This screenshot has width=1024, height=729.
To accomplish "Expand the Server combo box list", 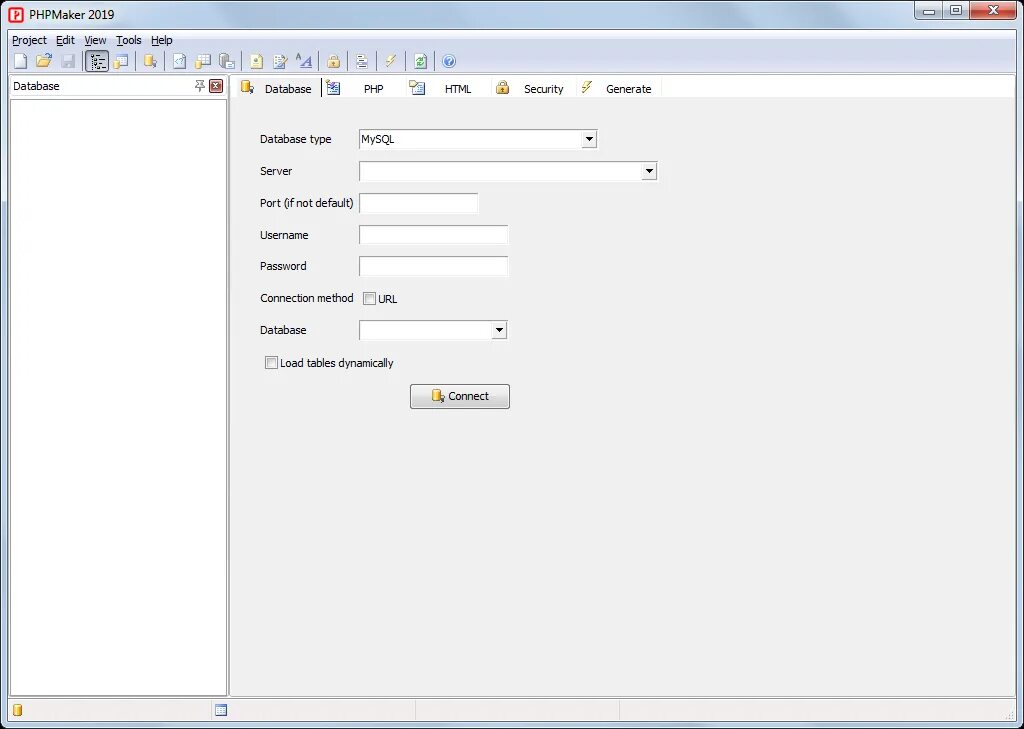I will [x=648, y=171].
